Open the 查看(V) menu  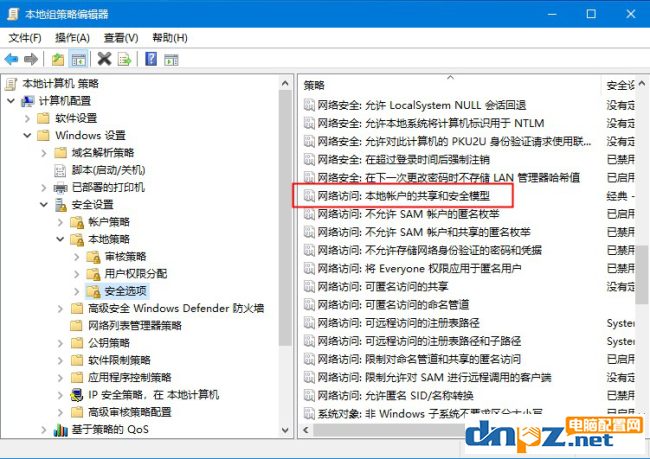click(x=121, y=38)
